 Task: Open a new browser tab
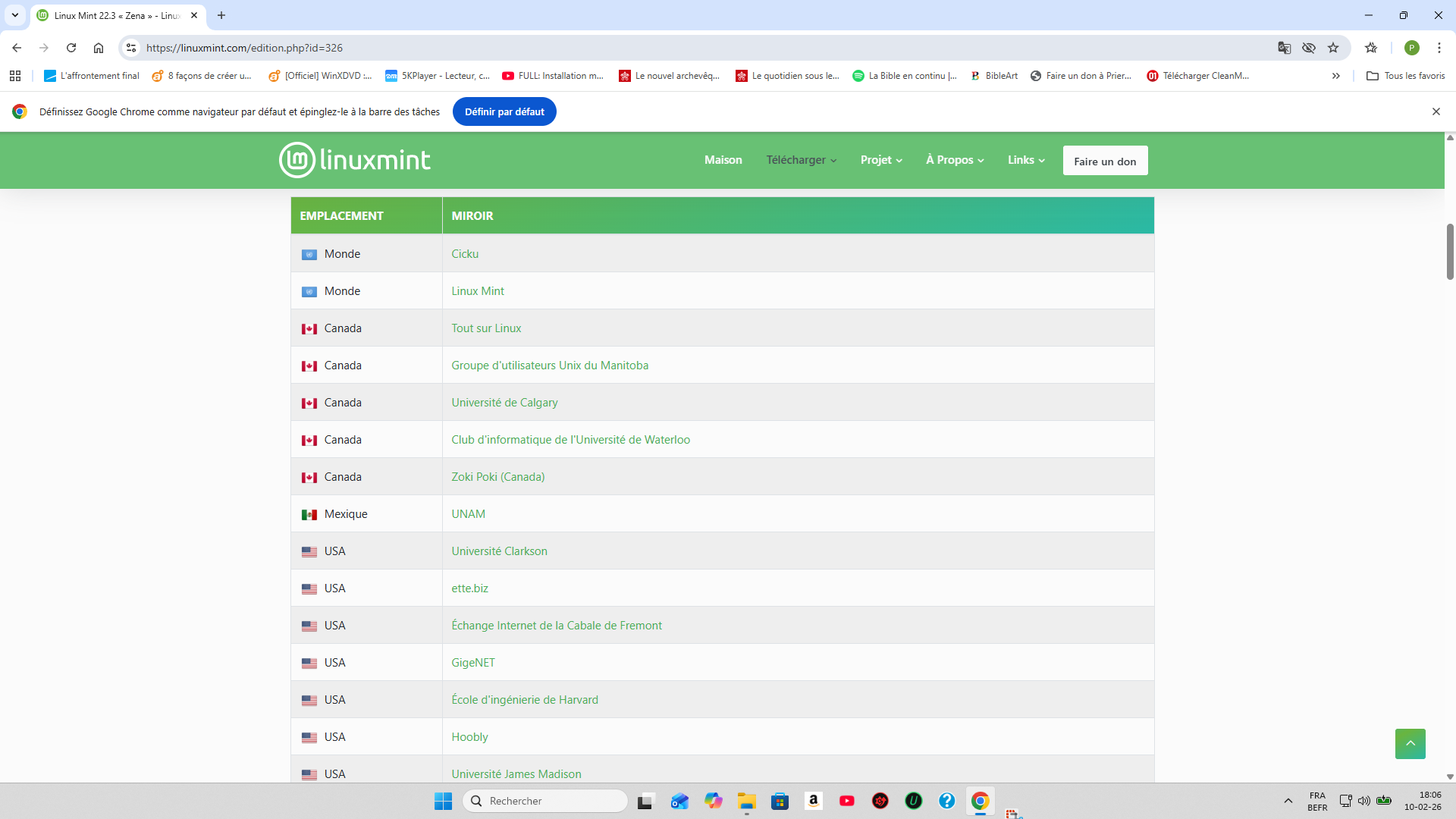[221, 15]
